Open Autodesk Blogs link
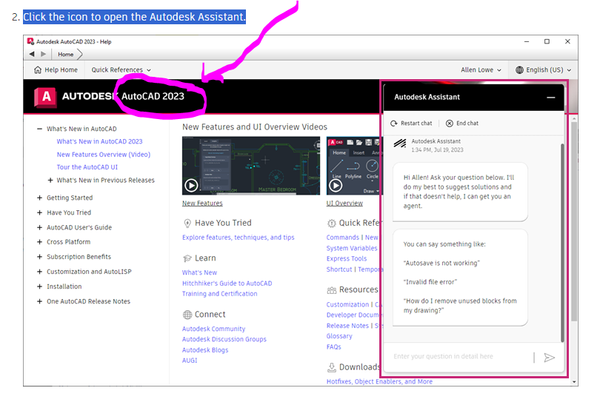This screenshot has height=413, width=600. (205, 350)
